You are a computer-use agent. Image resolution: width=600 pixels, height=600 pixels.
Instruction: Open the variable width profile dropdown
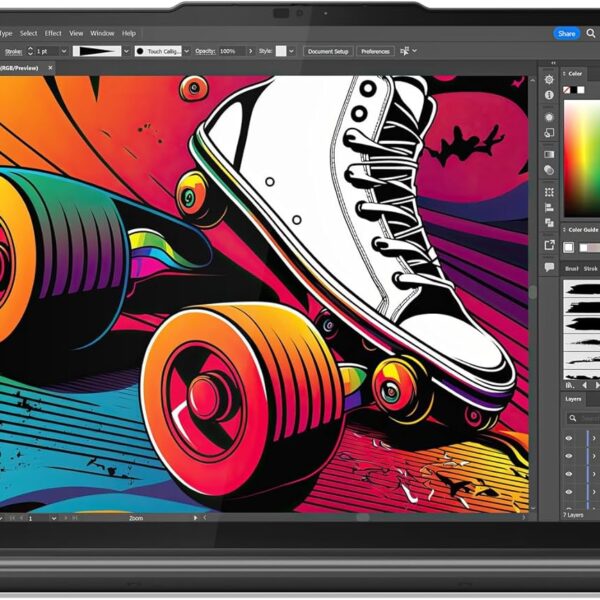pyautogui.click(x=126, y=51)
